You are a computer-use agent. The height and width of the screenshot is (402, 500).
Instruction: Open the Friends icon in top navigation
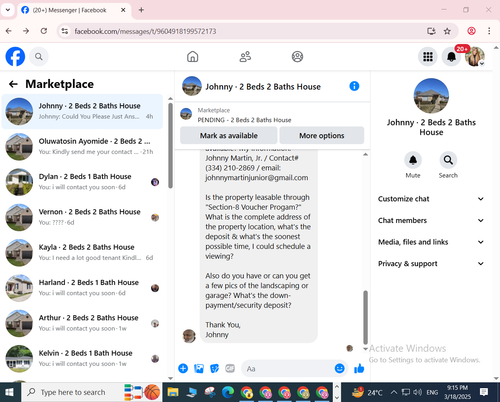coord(245,57)
